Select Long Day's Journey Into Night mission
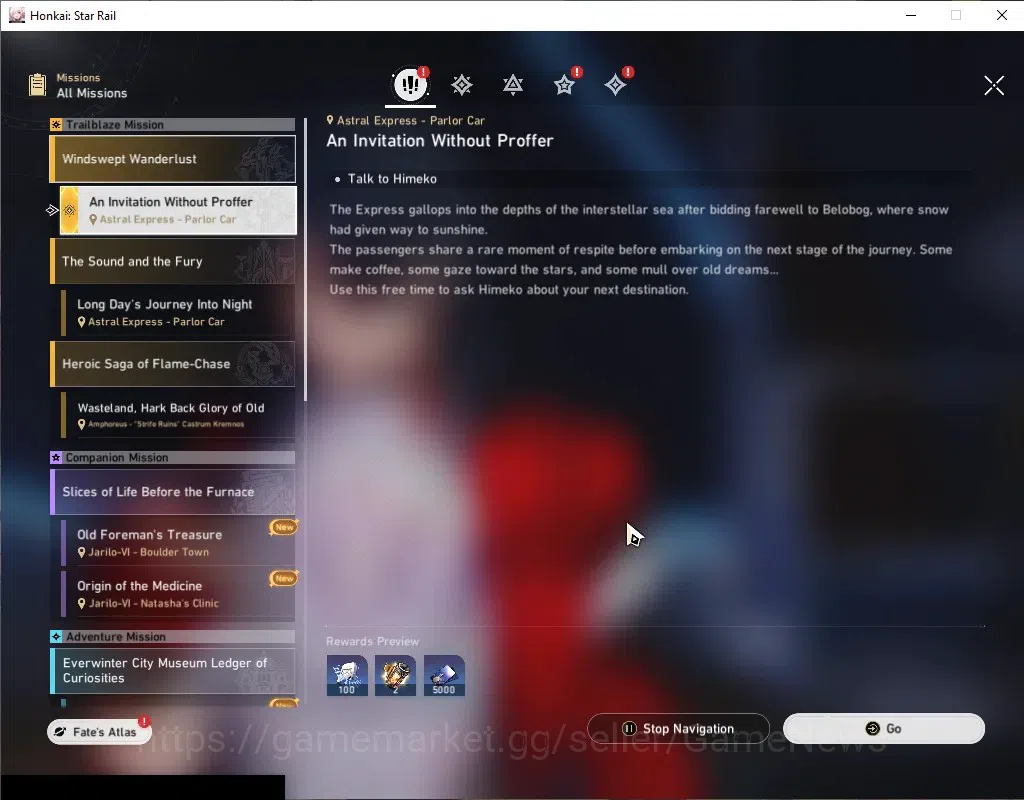 (x=178, y=312)
